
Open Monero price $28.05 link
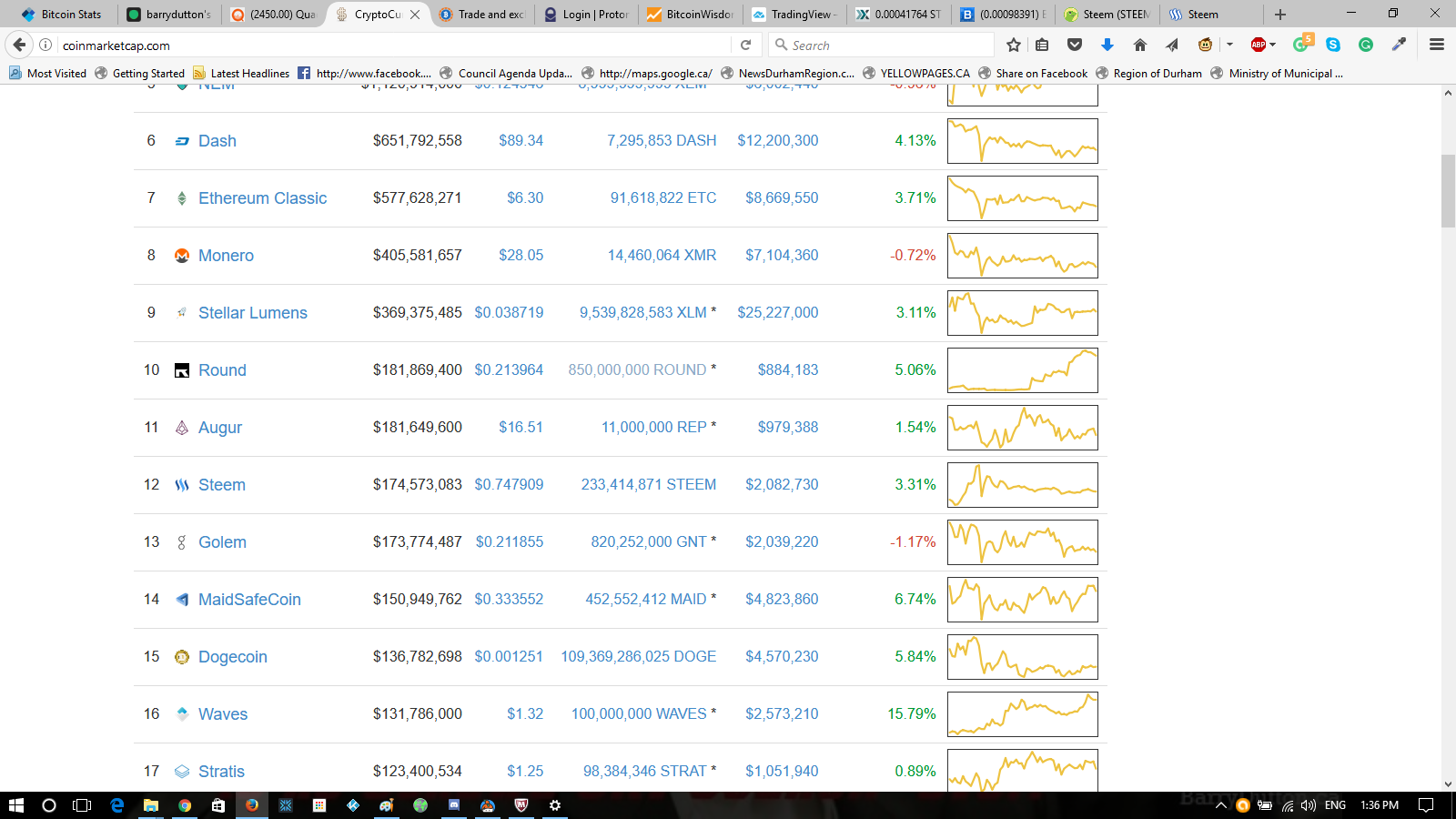click(x=521, y=256)
